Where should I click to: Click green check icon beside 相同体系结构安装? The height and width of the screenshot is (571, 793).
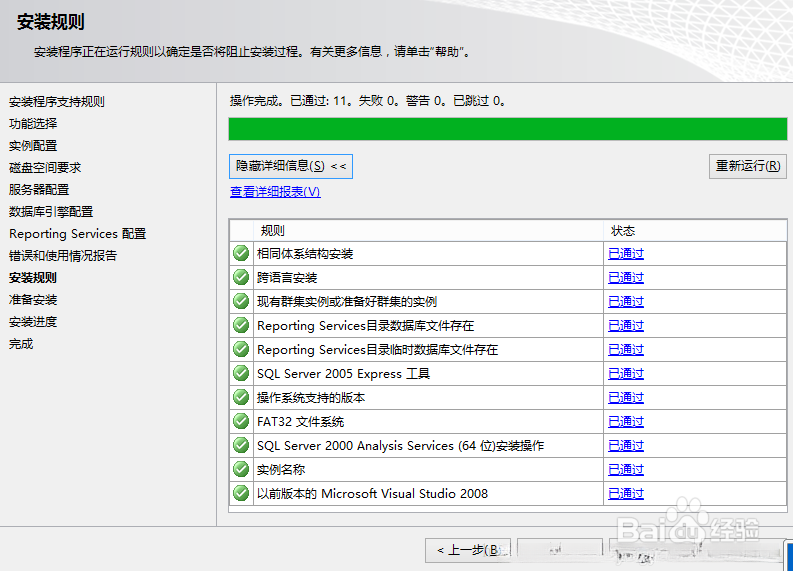(x=241, y=253)
